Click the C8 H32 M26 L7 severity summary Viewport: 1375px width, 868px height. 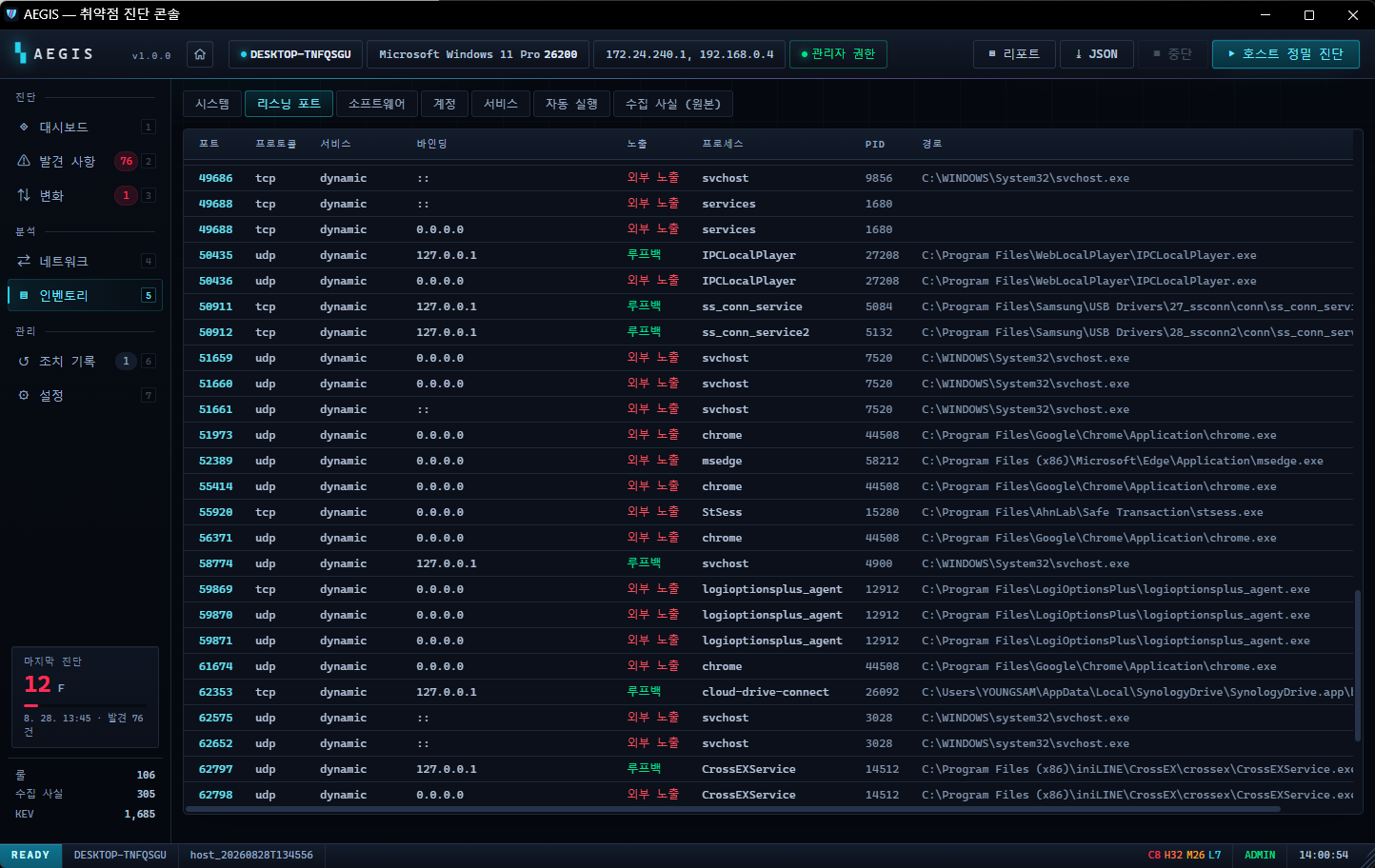pos(1185,855)
